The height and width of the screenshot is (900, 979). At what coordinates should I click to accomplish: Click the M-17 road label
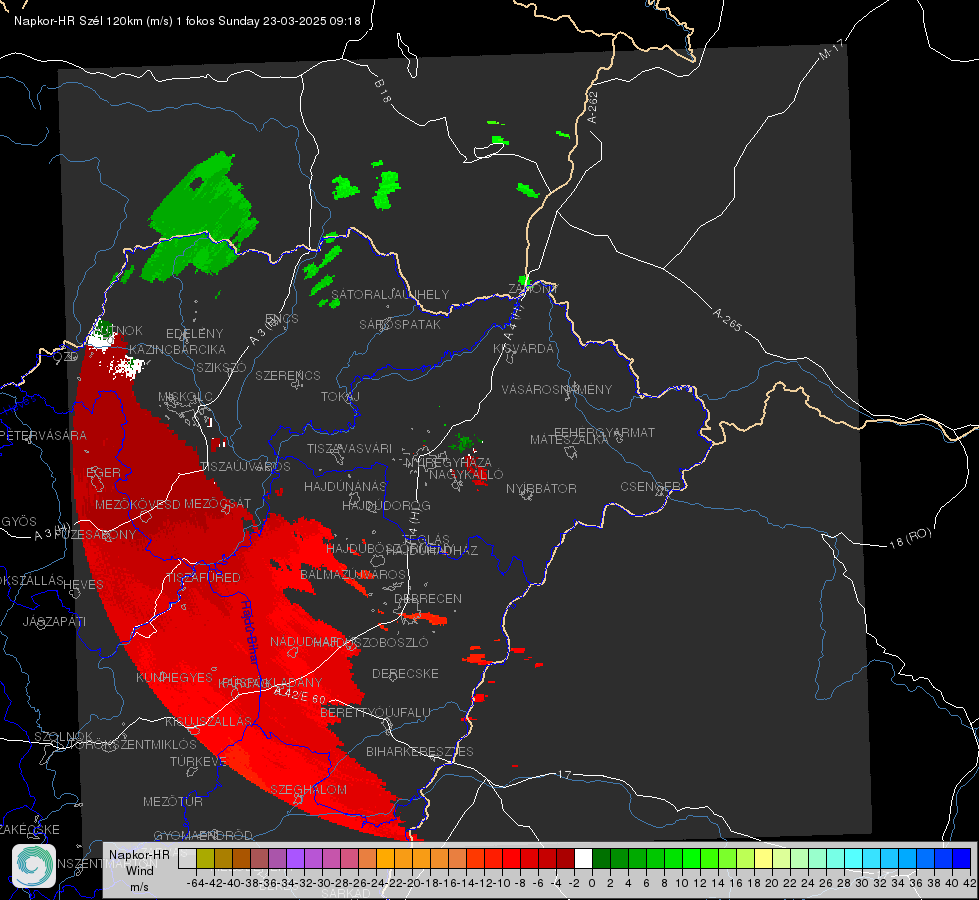pyautogui.click(x=832, y=49)
